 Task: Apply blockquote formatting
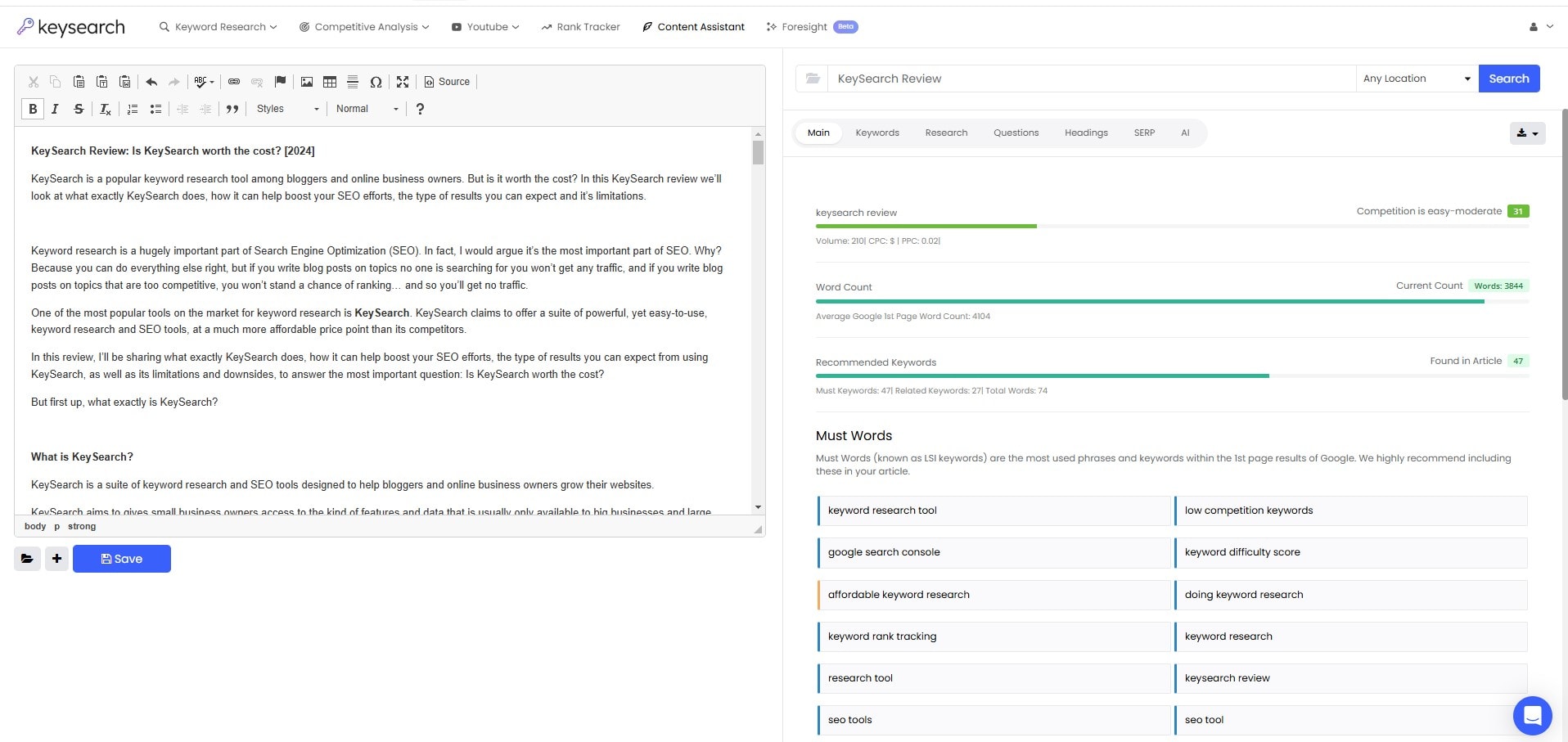[232, 109]
